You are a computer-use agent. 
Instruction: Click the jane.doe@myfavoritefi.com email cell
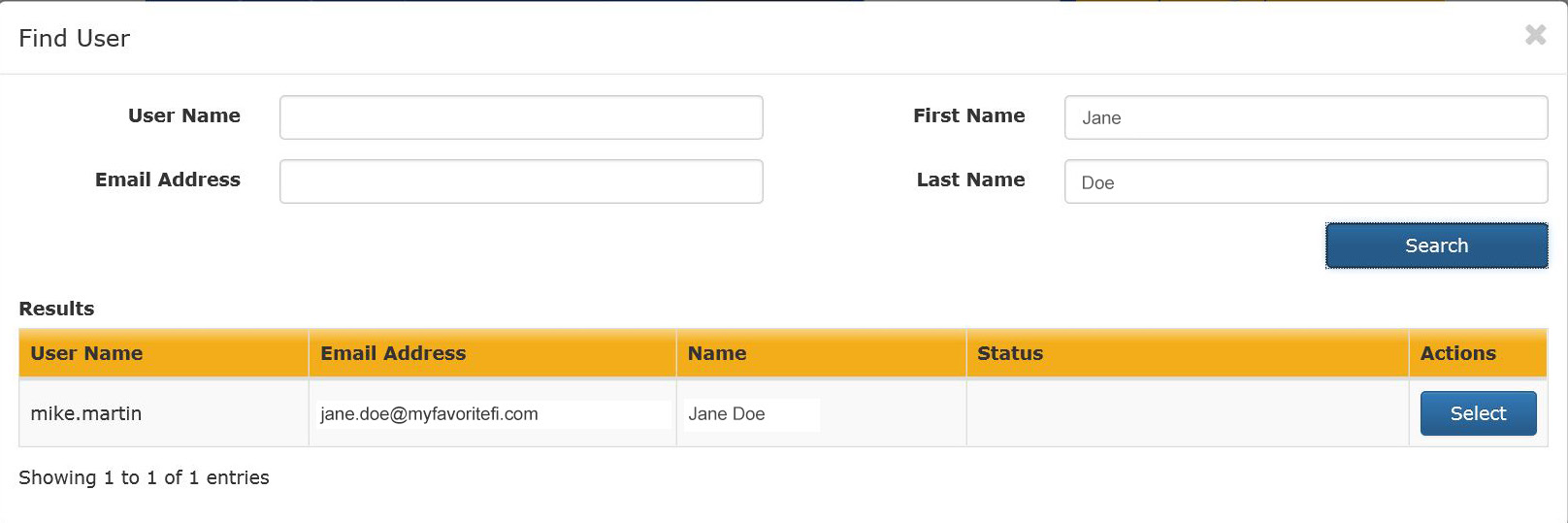(x=493, y=413)
